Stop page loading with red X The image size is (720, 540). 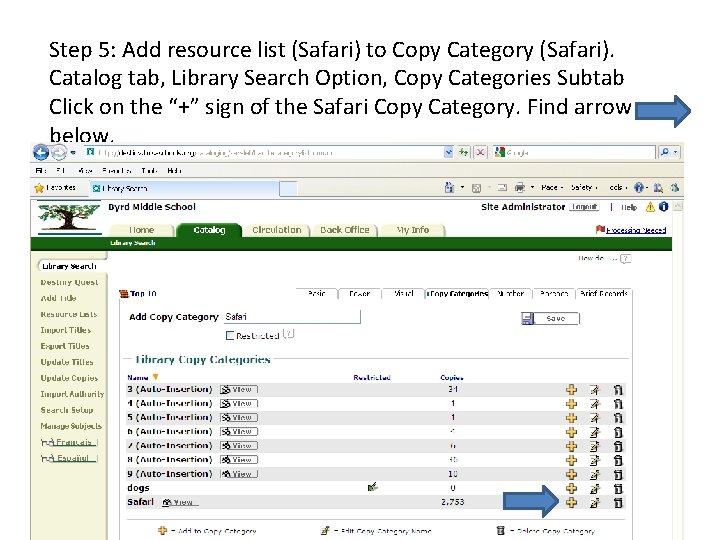click(480, 152)
